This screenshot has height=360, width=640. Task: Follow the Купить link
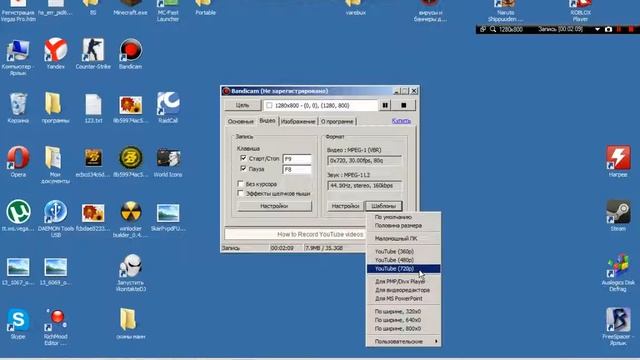401,121
